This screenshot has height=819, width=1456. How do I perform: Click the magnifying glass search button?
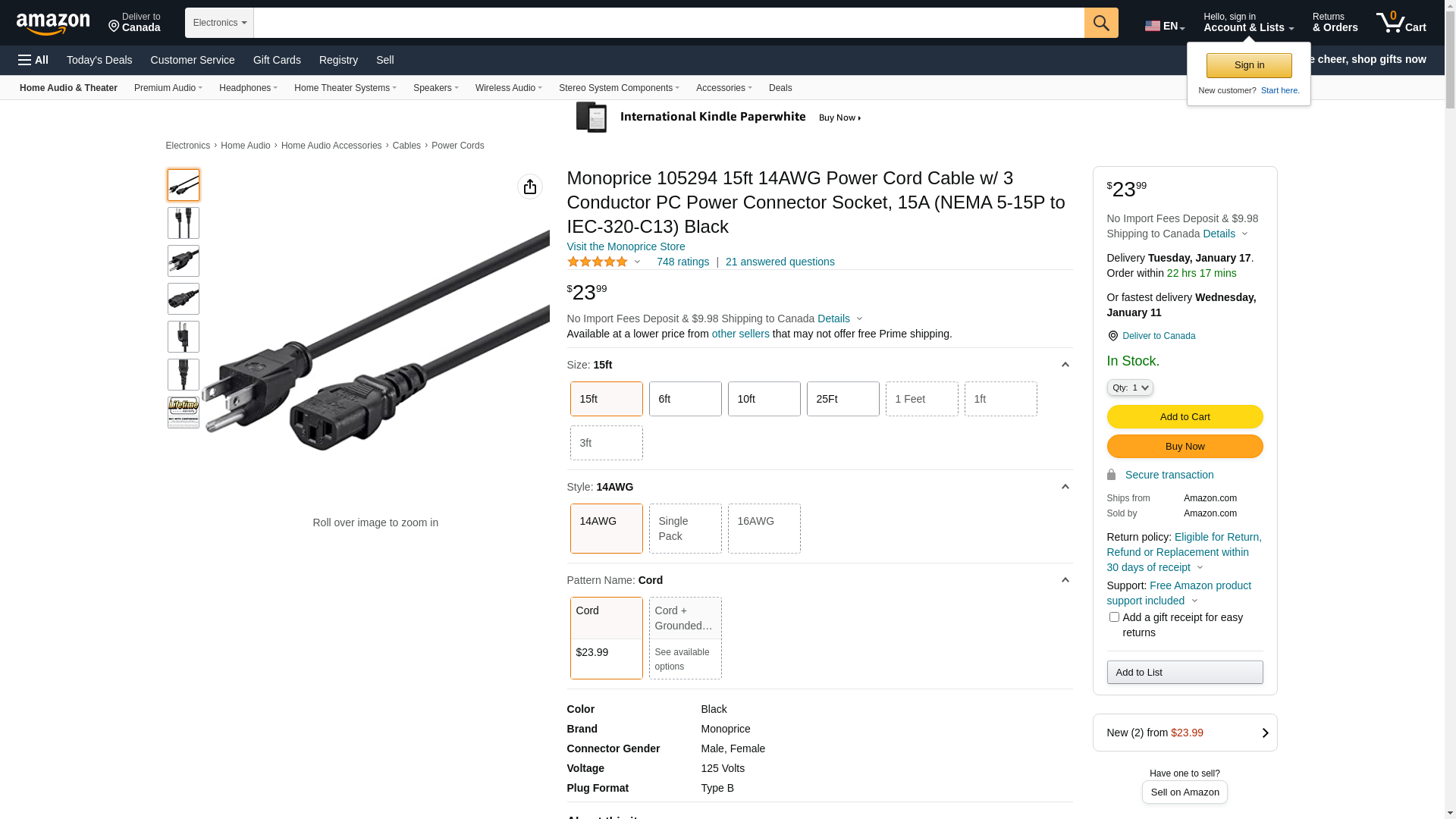coord(1100,23)
